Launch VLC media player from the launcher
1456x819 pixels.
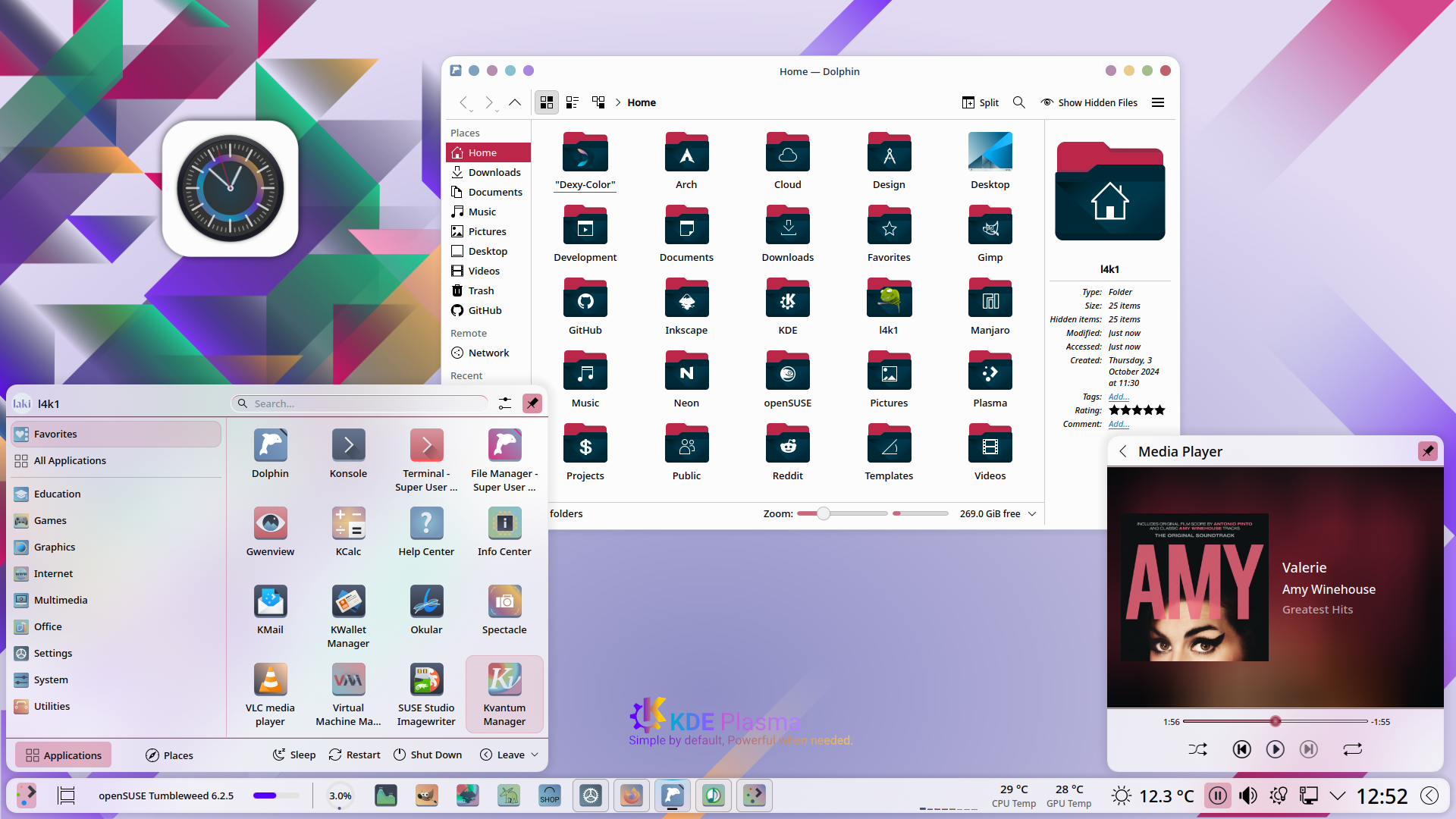coord(270,695)
